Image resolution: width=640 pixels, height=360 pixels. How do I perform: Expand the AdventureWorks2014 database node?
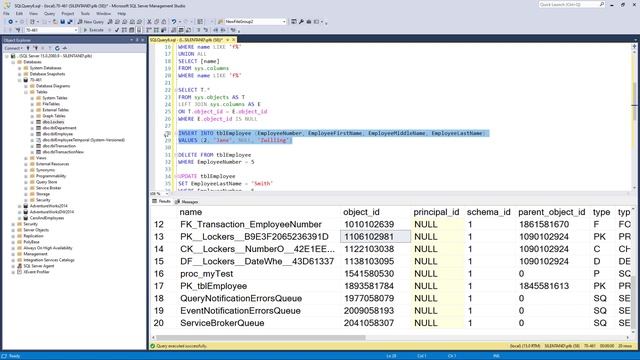tap(20, 206)
